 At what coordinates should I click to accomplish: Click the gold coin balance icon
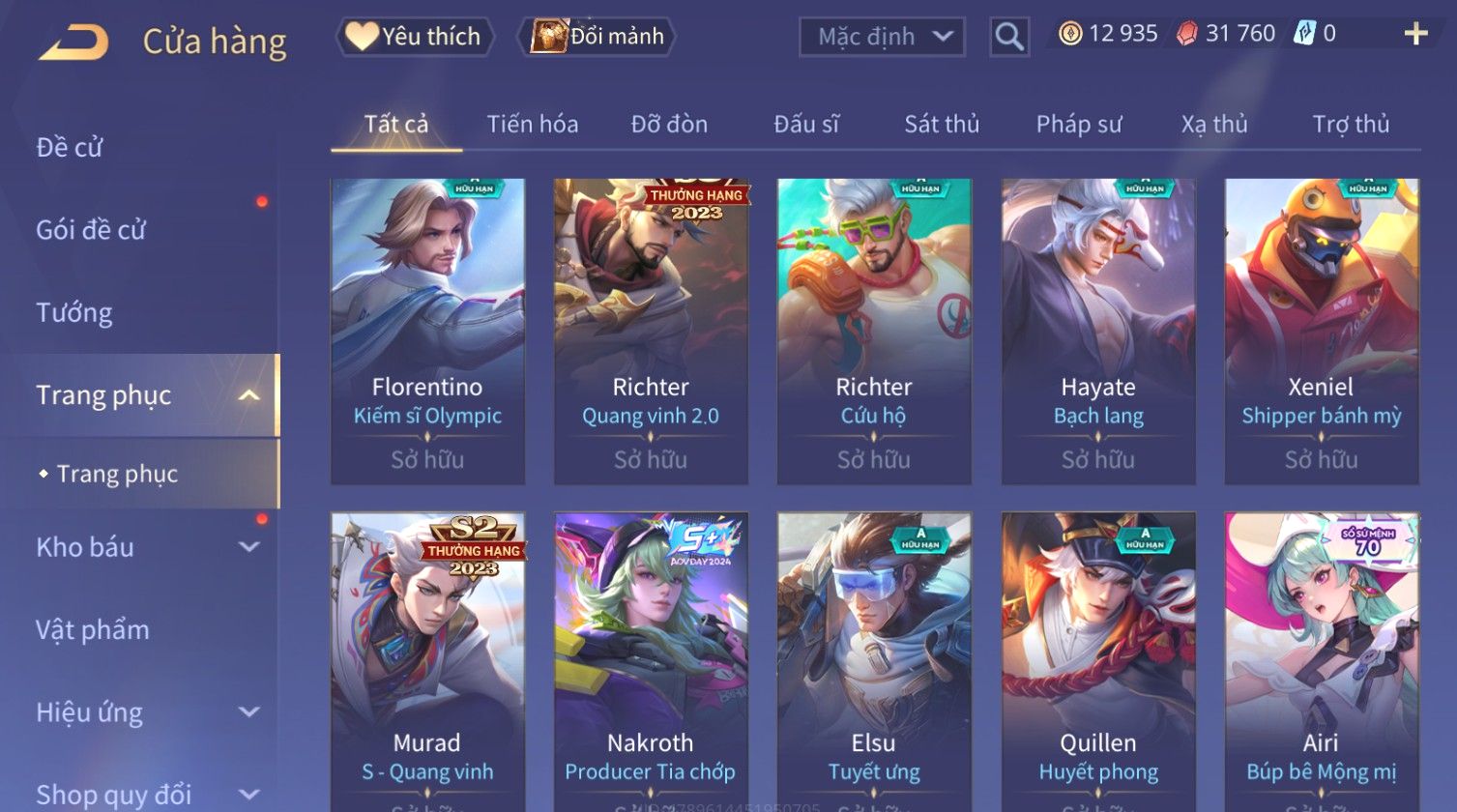[1069, 34]
